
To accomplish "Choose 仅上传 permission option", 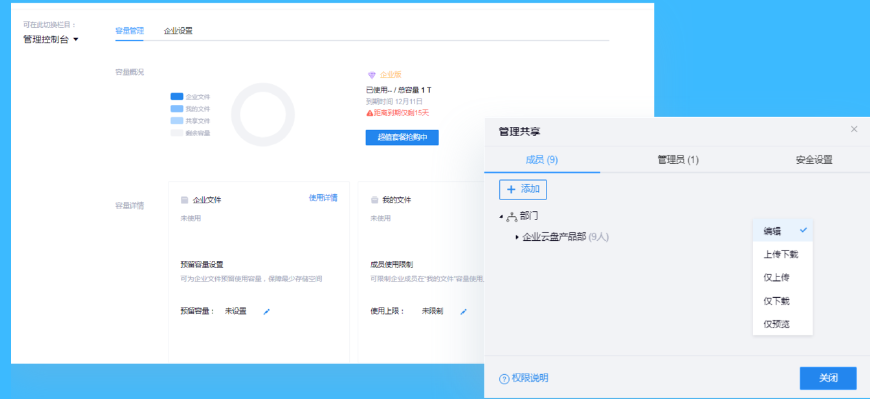I will click(x=782, y=278).
